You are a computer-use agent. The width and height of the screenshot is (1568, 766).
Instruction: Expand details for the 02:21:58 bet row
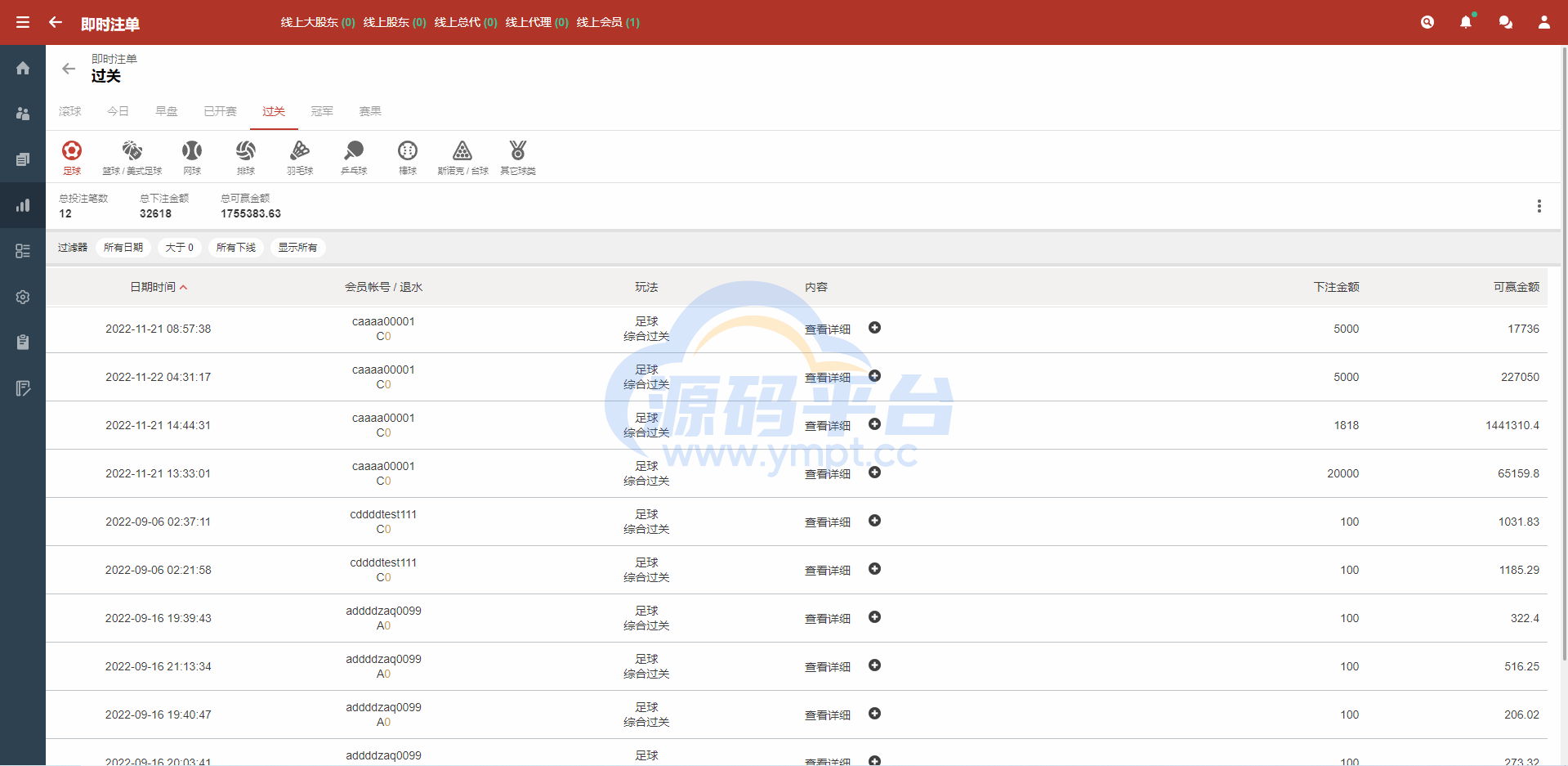click(x=874, y=569)
